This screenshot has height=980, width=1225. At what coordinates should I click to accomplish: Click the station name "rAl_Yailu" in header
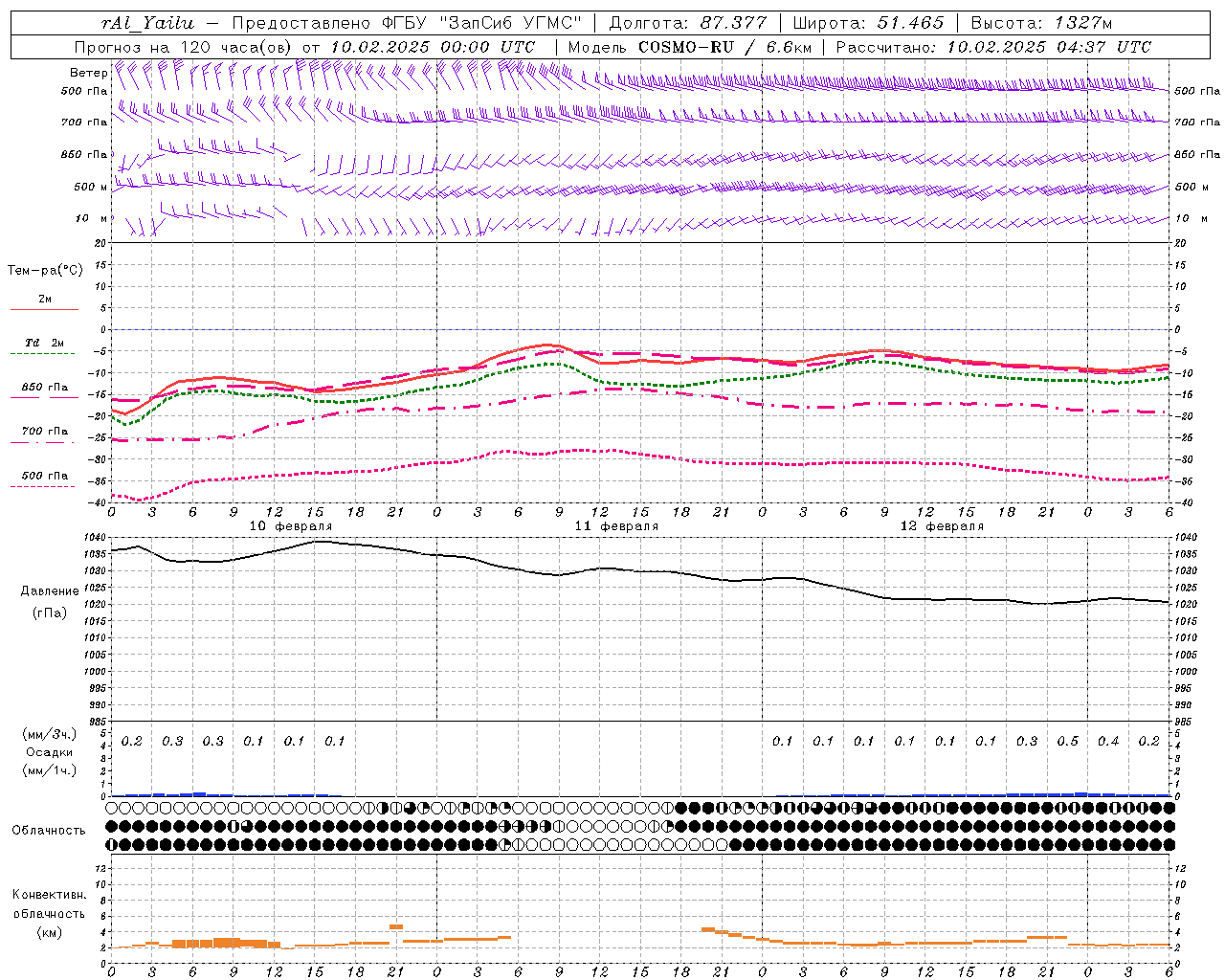pyautogui.click(x=147, y=23)
